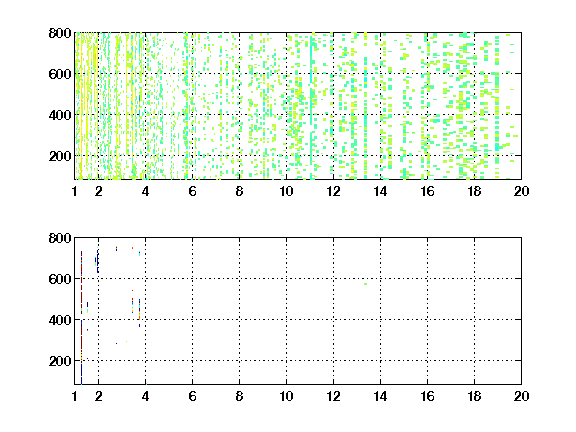Image resolution: width=576 pixels, height=432 pixels.
Task: Click the blue cluster left of x=2 in bottom plot
Action: [97, 261]
